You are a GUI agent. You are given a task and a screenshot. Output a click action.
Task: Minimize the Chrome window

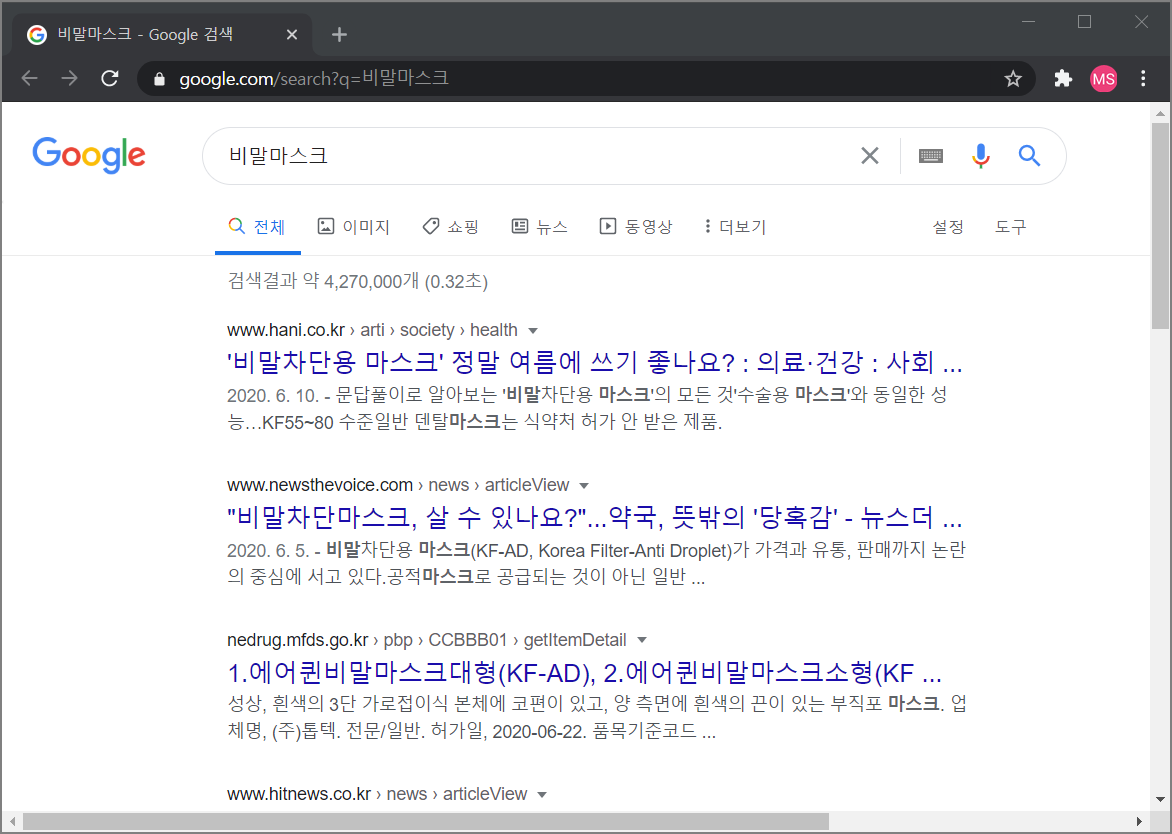coord(1028,22)
